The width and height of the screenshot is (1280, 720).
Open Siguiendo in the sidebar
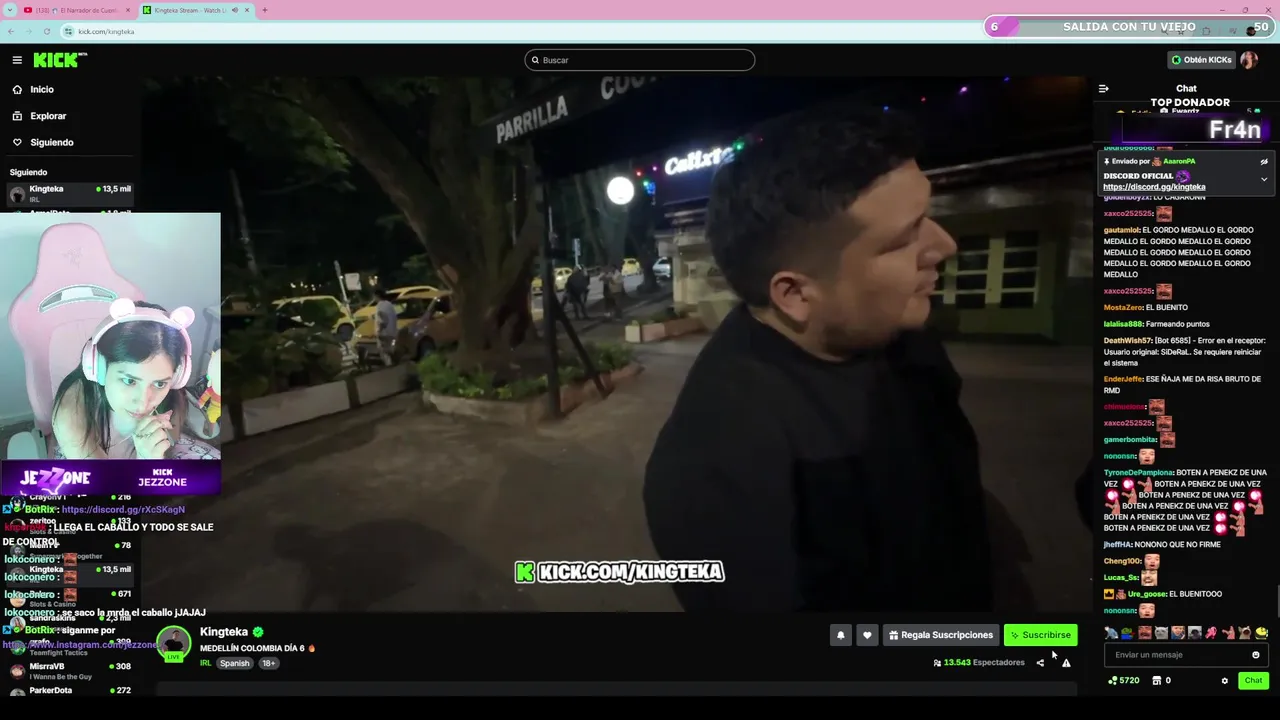[52, 142]
